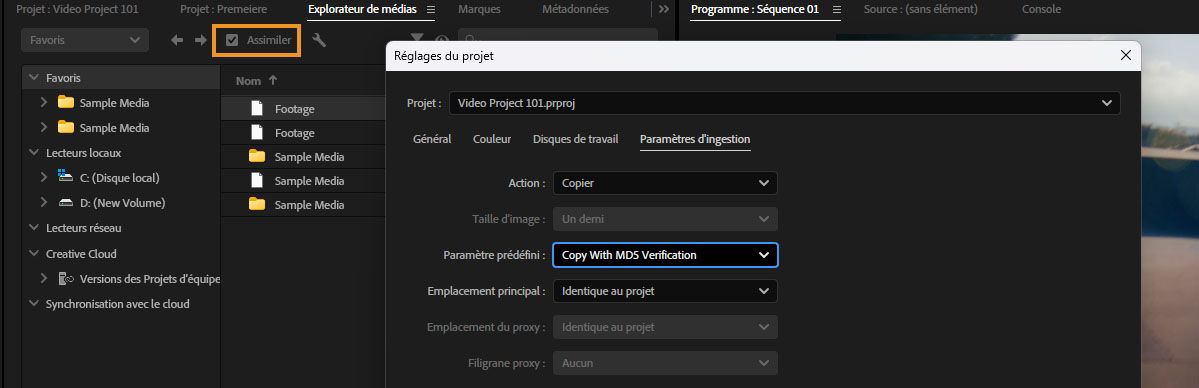Switch to Projet : Premeiere tab
This screenshot has height=388, width=1199.
click(223, 9)
